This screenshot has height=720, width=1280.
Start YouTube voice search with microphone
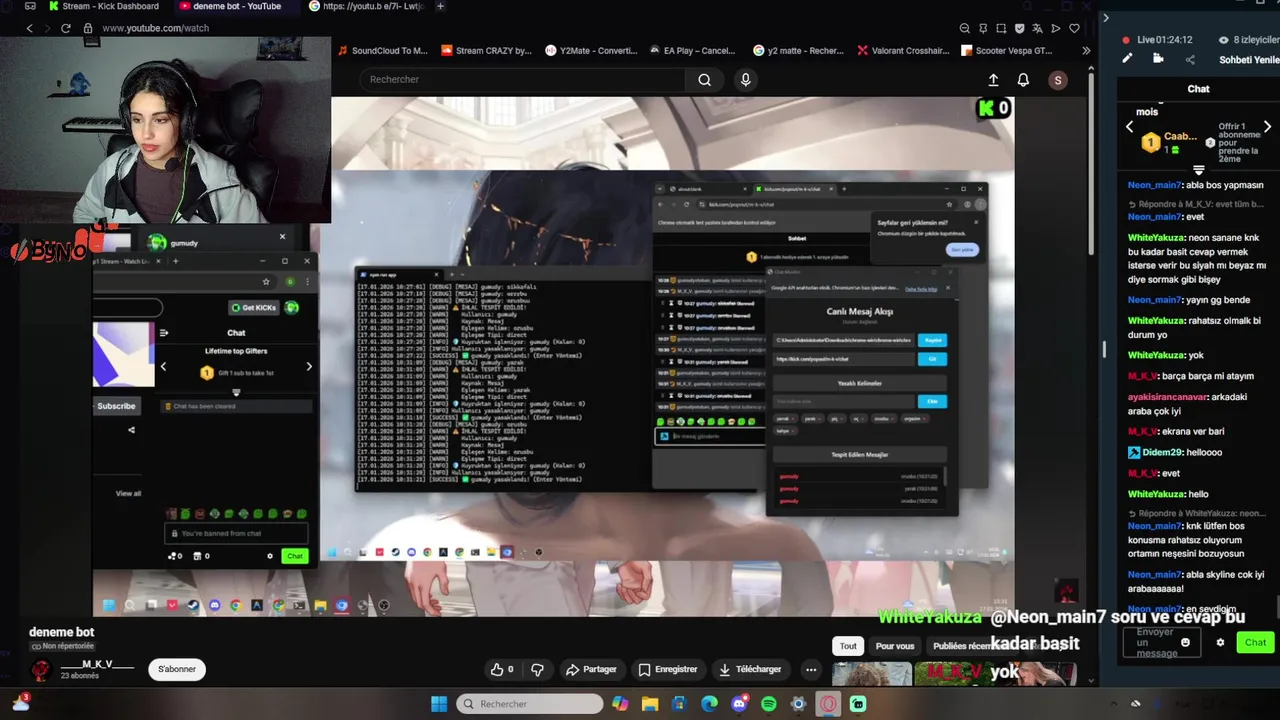pyautogui.click(x=745, y=79)
